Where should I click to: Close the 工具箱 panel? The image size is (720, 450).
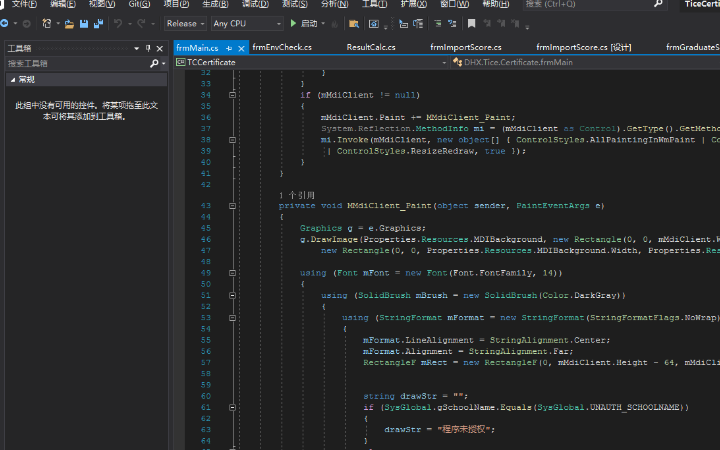(160, 48)
